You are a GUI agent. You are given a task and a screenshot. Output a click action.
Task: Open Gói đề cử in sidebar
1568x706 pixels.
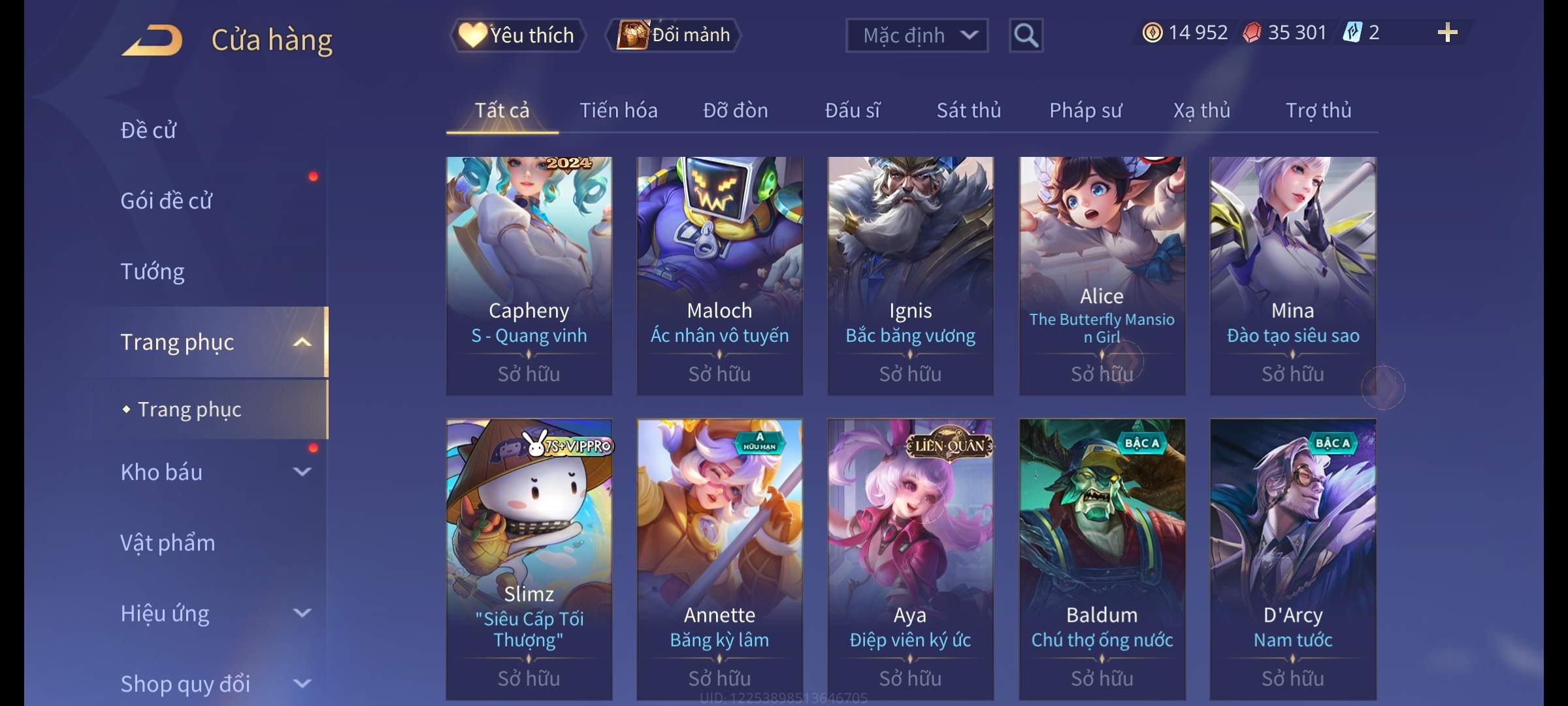click(166, 201)
